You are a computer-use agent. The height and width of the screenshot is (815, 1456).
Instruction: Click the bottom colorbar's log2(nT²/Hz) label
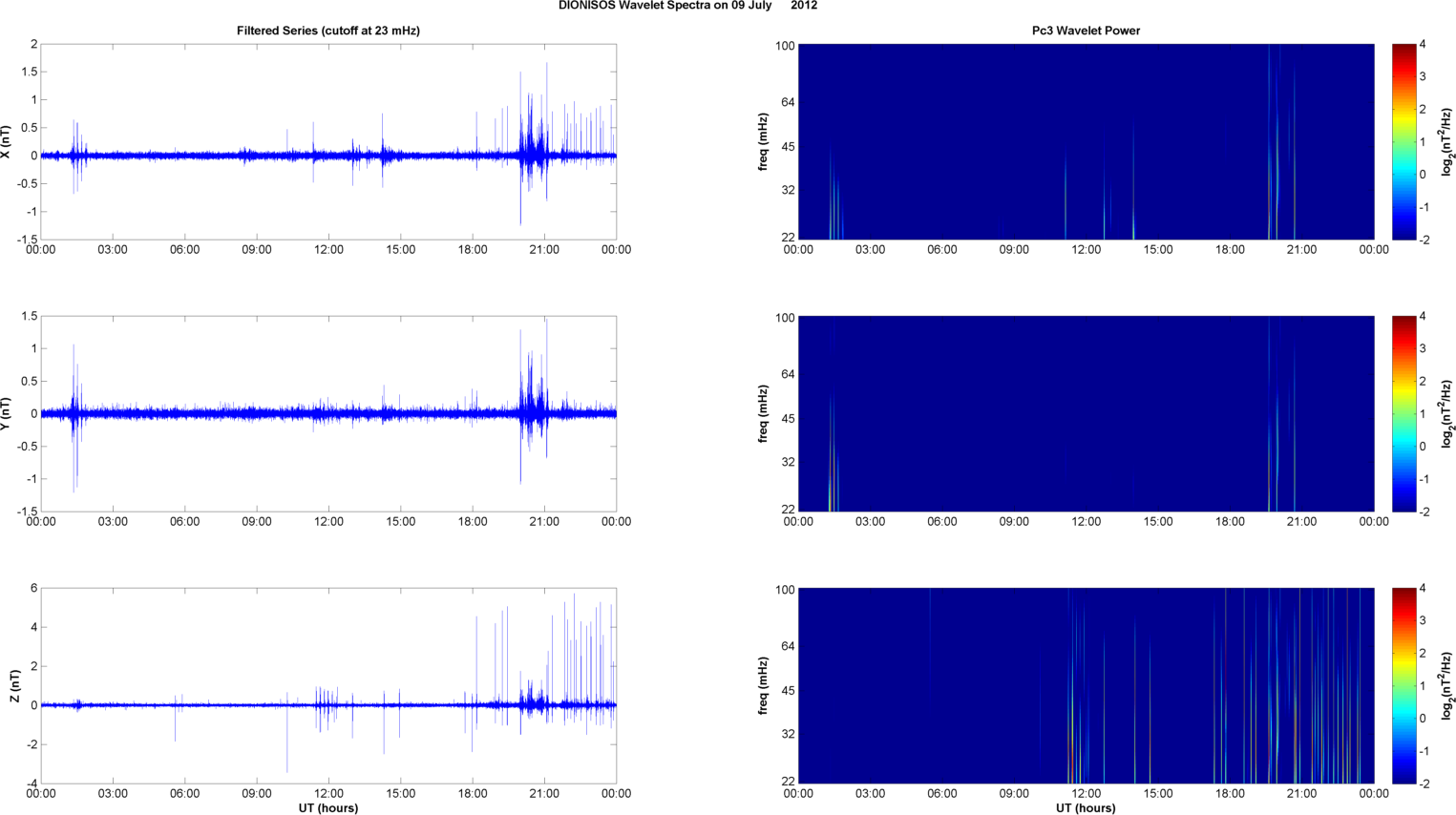click(x=1447, y=686)
